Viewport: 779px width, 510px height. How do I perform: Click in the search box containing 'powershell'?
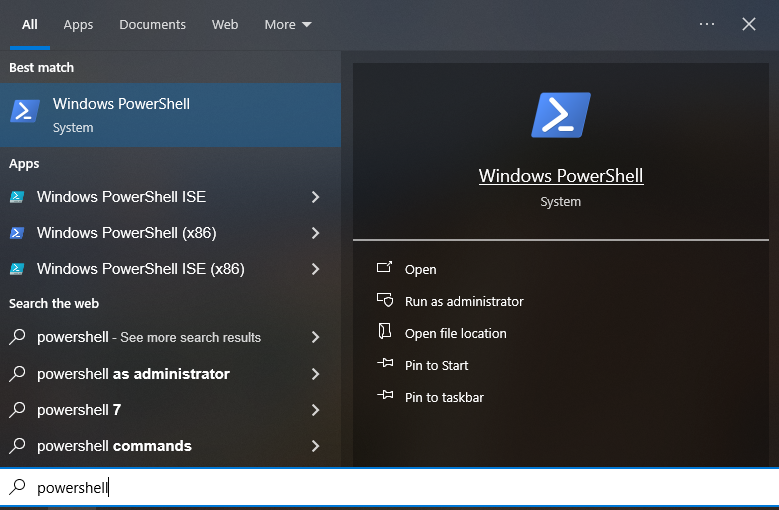390,487
